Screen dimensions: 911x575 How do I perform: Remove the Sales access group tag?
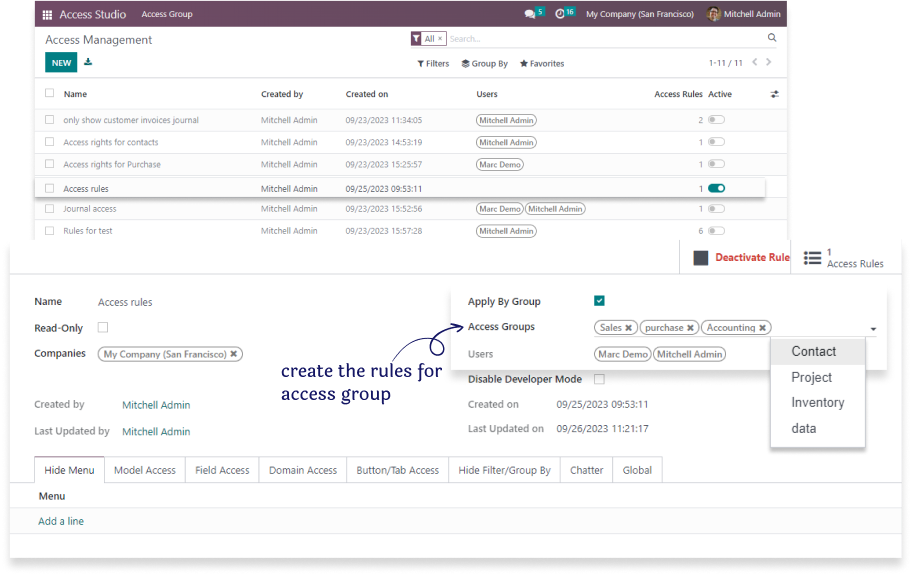coord(629,328)
